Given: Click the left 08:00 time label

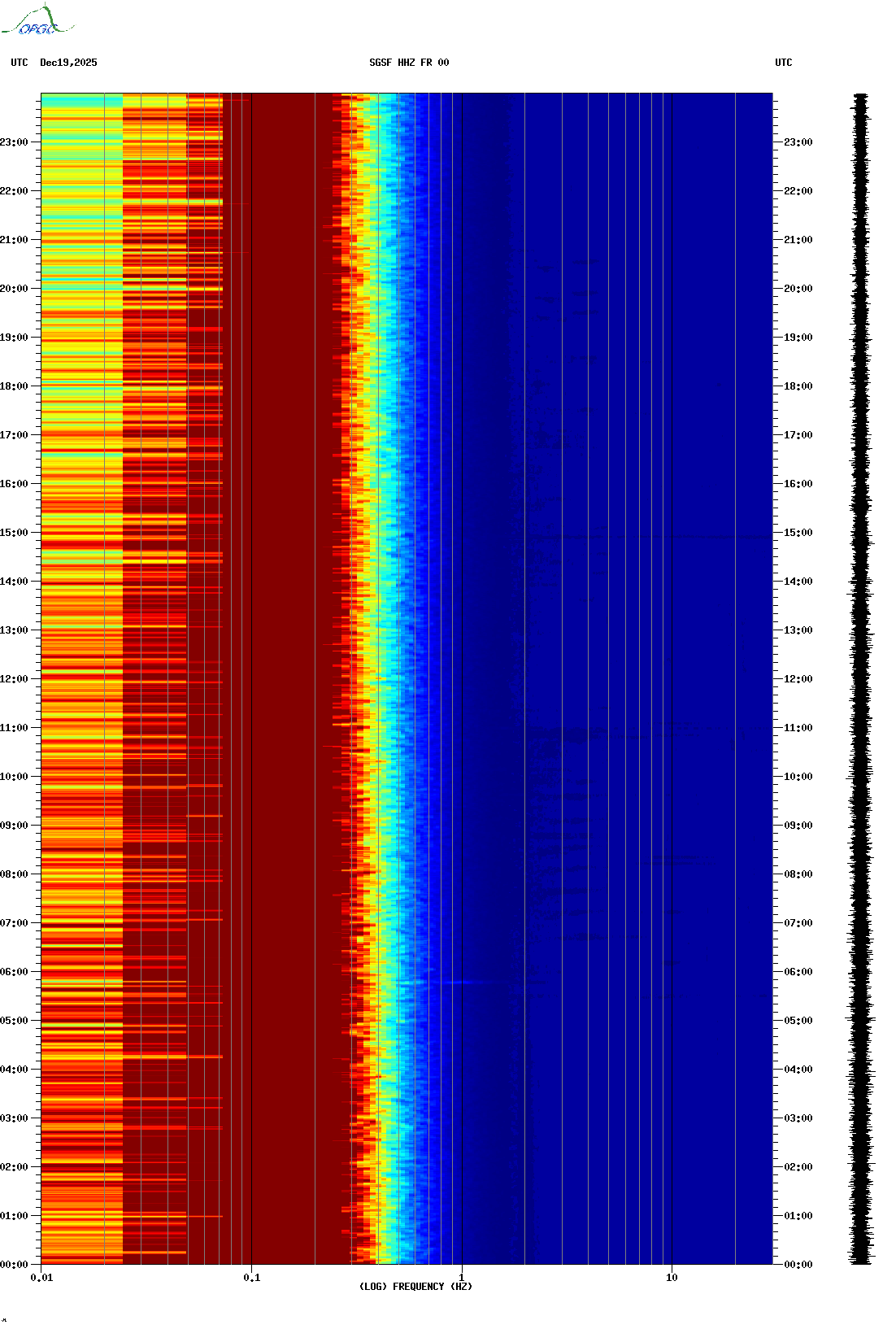Looking at the screenshot, I should [x=14, y=874].
